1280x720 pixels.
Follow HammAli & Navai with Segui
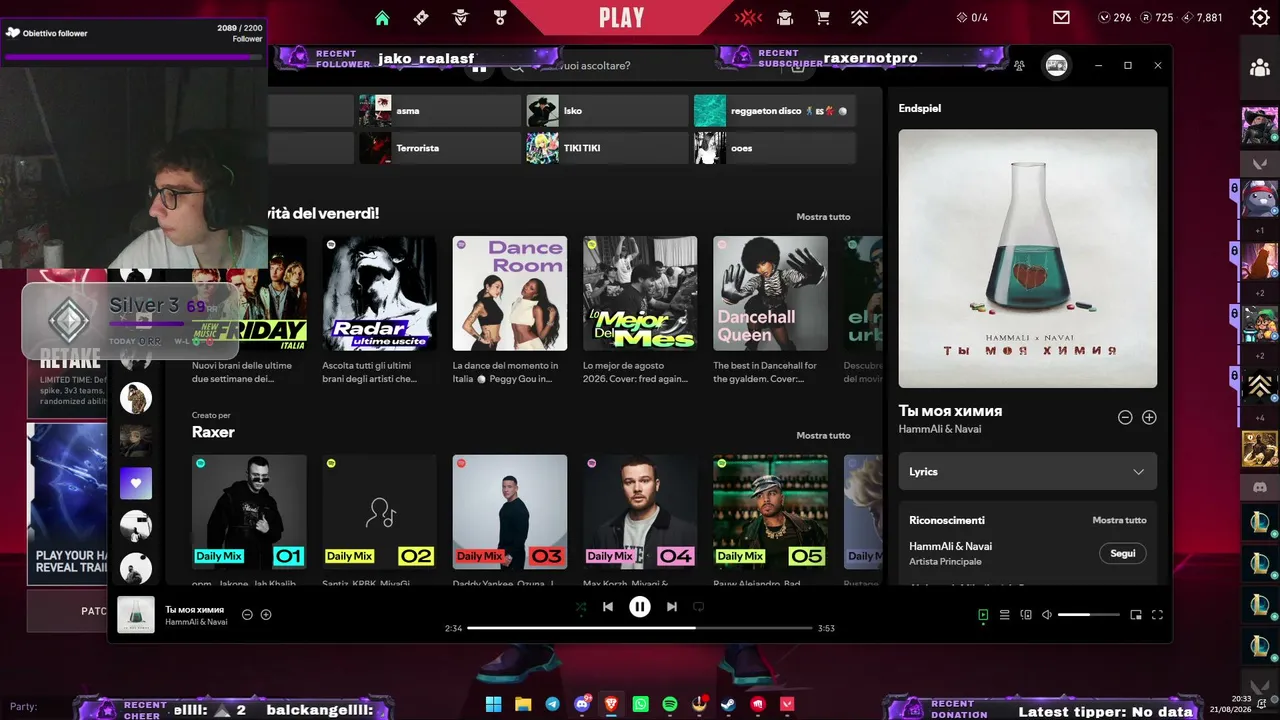pyautogui.click(x=1123, y=553)
